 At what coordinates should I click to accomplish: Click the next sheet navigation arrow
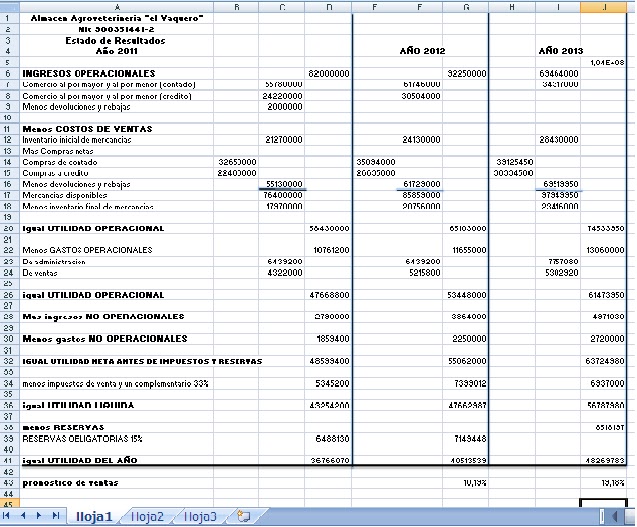click(39, 516)
